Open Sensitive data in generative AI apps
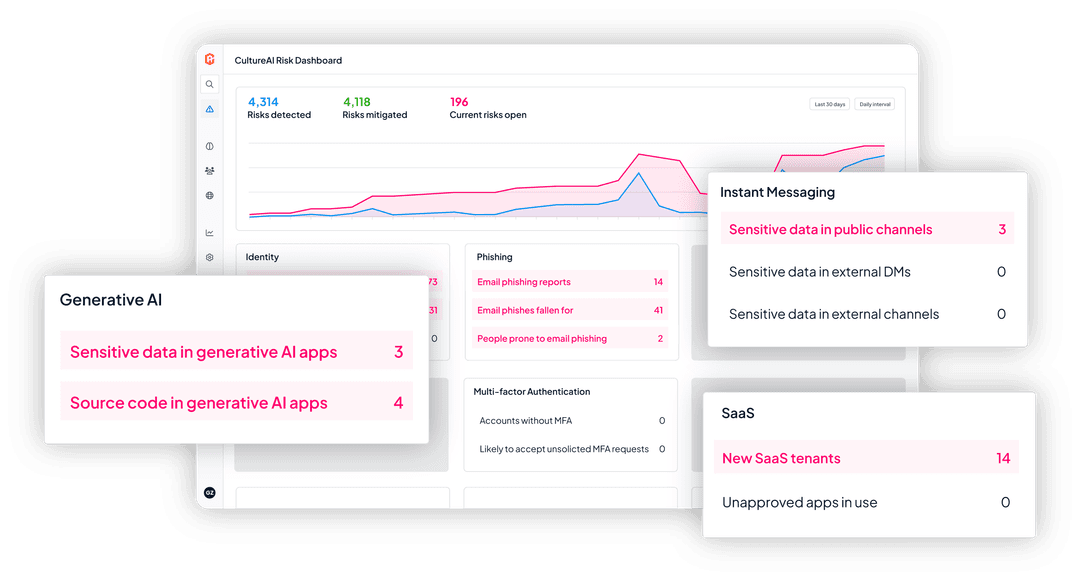The image size is (1080, 582). pyautogui.click(x=236, y=351)
